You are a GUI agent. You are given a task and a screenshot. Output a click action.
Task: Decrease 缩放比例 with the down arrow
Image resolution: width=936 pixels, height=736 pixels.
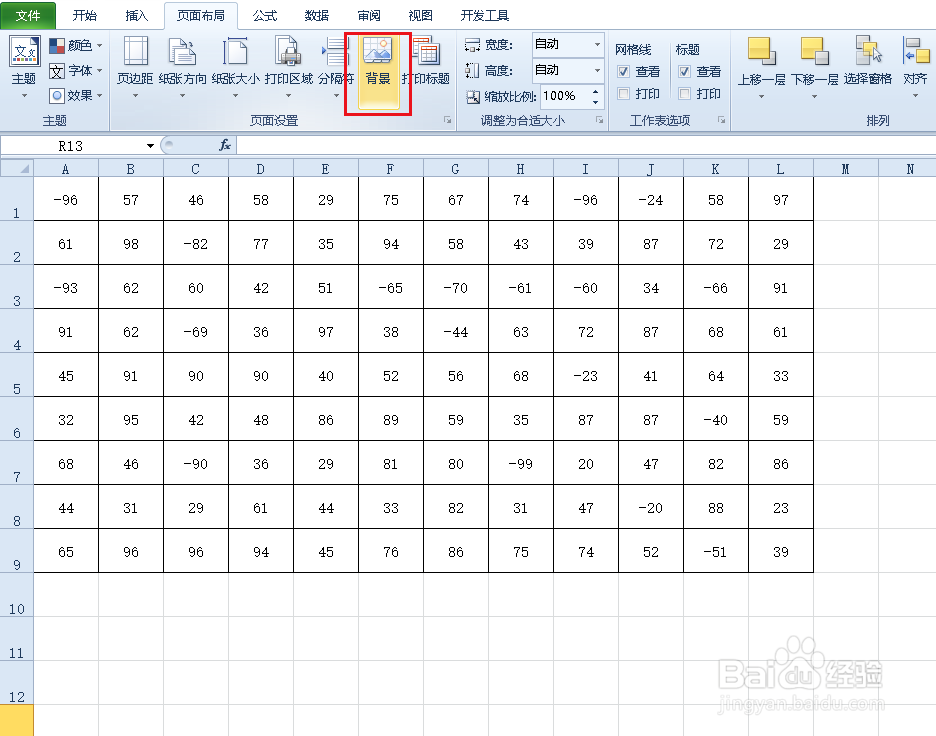click(595, 101)
